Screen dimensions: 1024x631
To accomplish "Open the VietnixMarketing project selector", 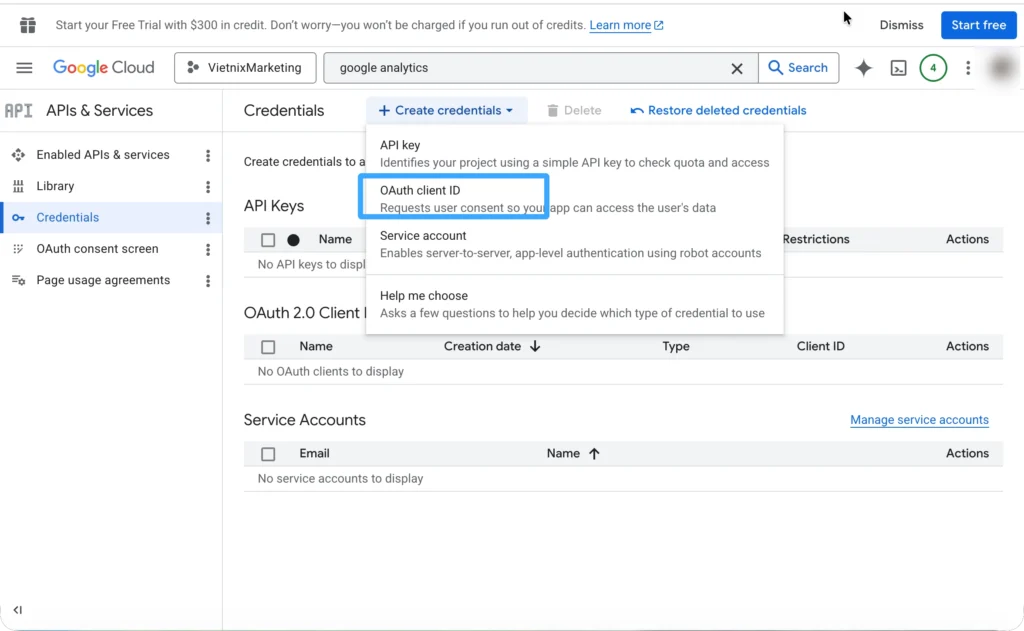I will 245,68.
